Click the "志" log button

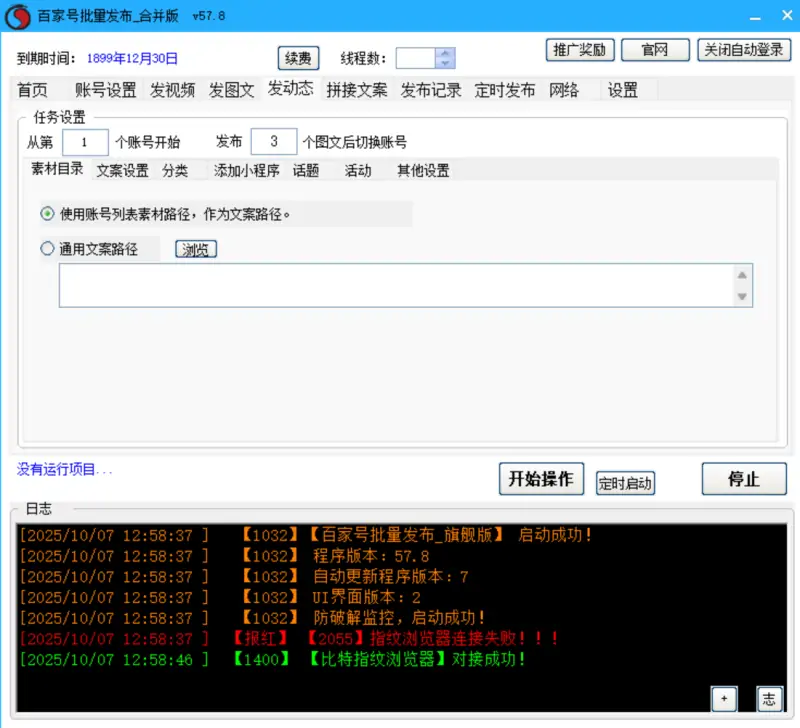pyautogui.click(x=768, y=698)
